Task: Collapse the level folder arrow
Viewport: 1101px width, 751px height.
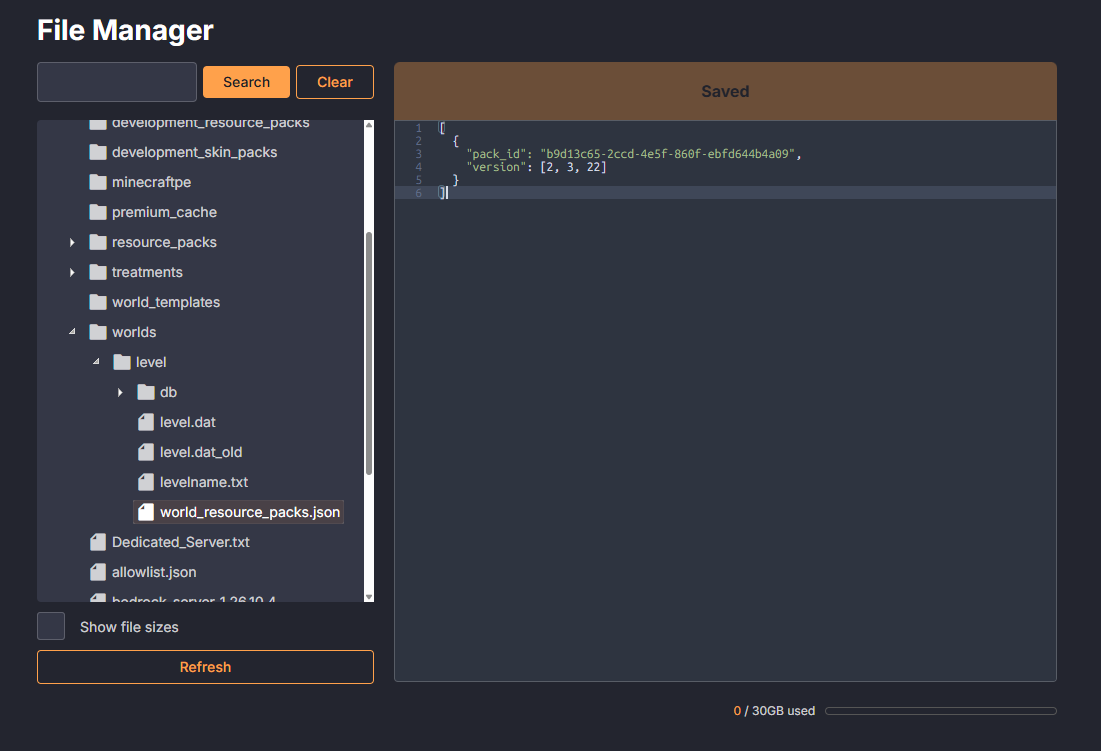Action: (96, 362)
